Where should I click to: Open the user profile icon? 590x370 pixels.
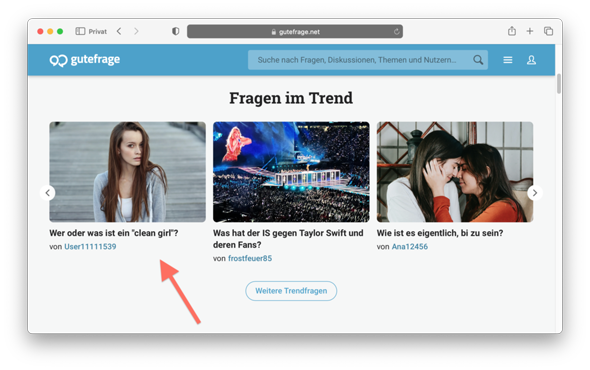531,60
